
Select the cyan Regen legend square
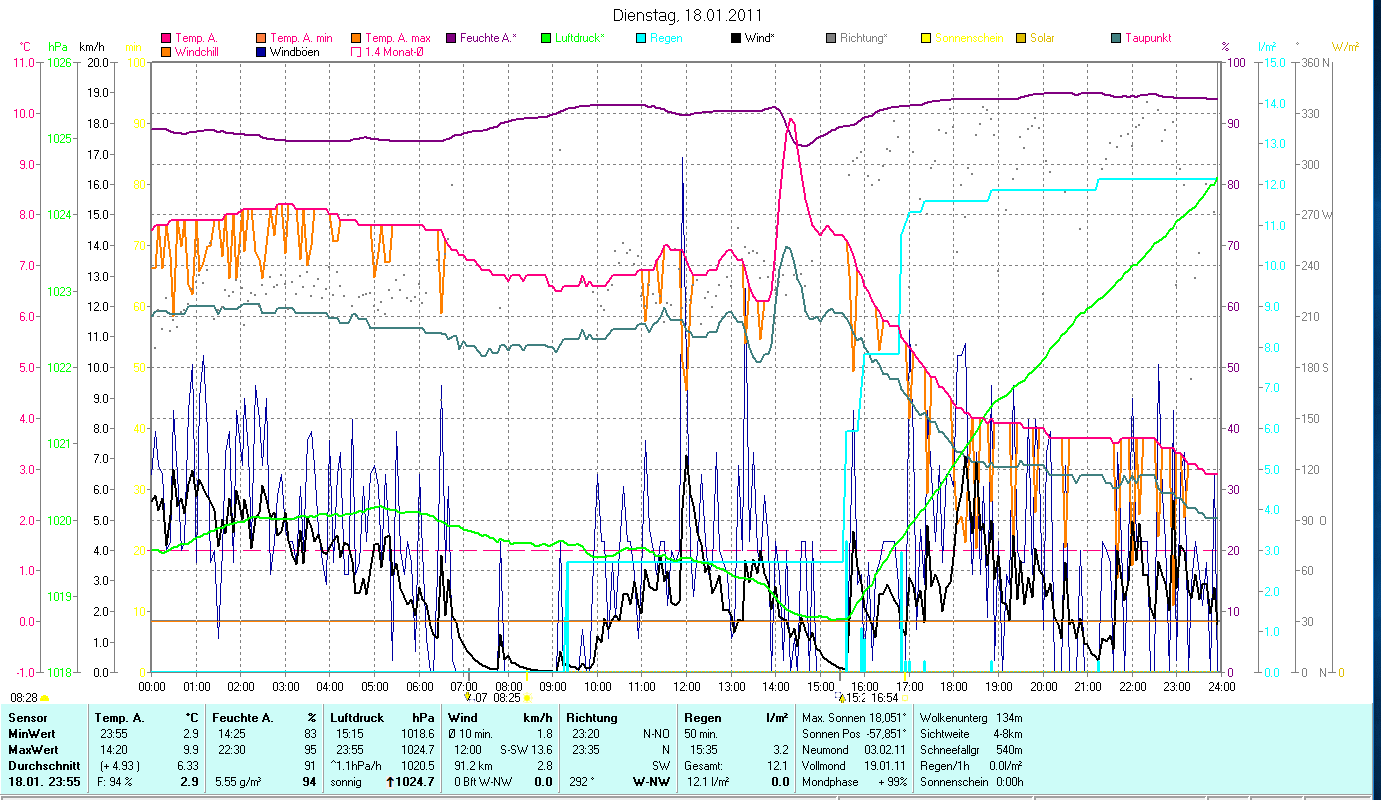[x=641, y=38]
